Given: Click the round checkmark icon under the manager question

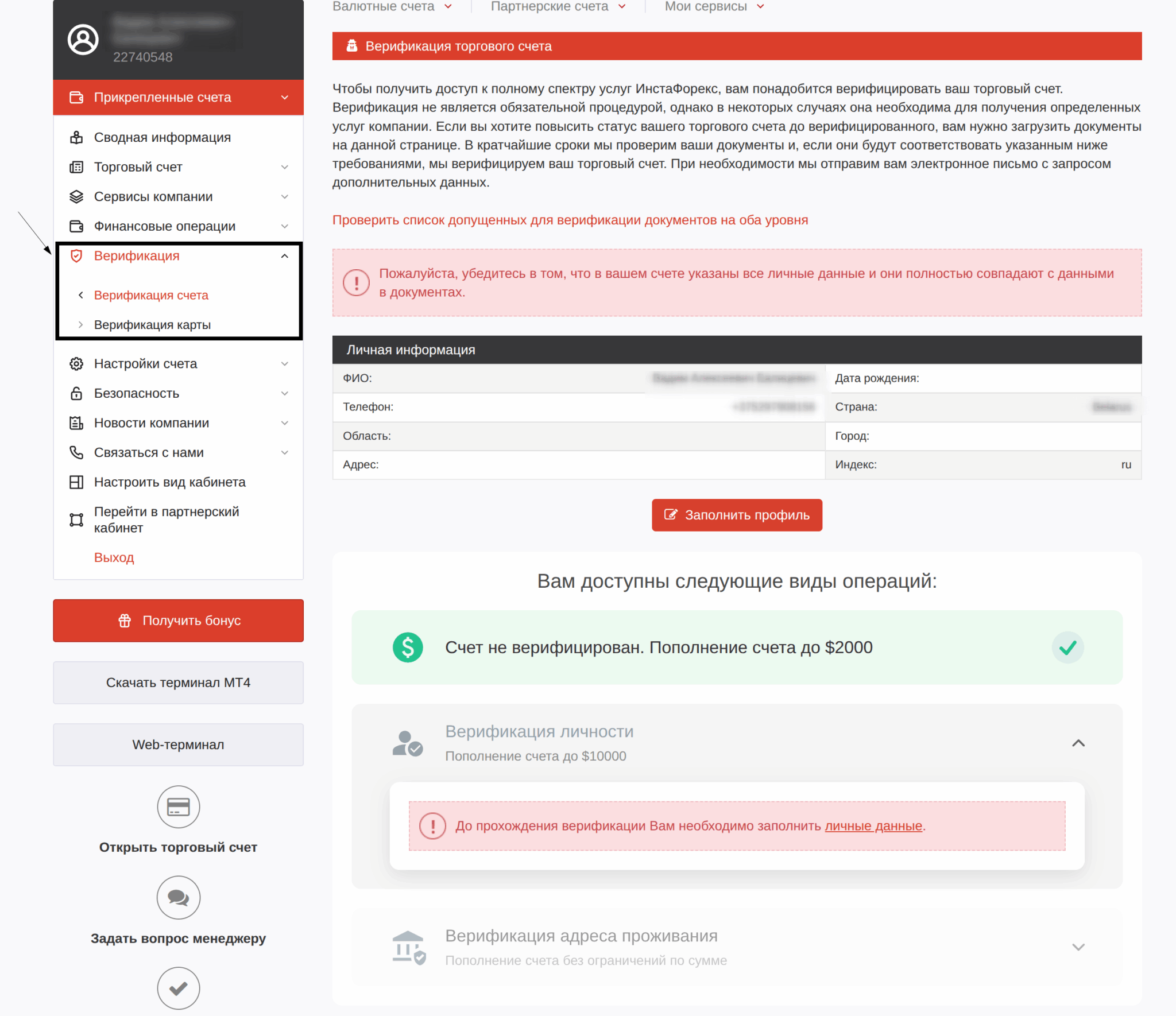Looking at the screenshot, I should (178, 988).
